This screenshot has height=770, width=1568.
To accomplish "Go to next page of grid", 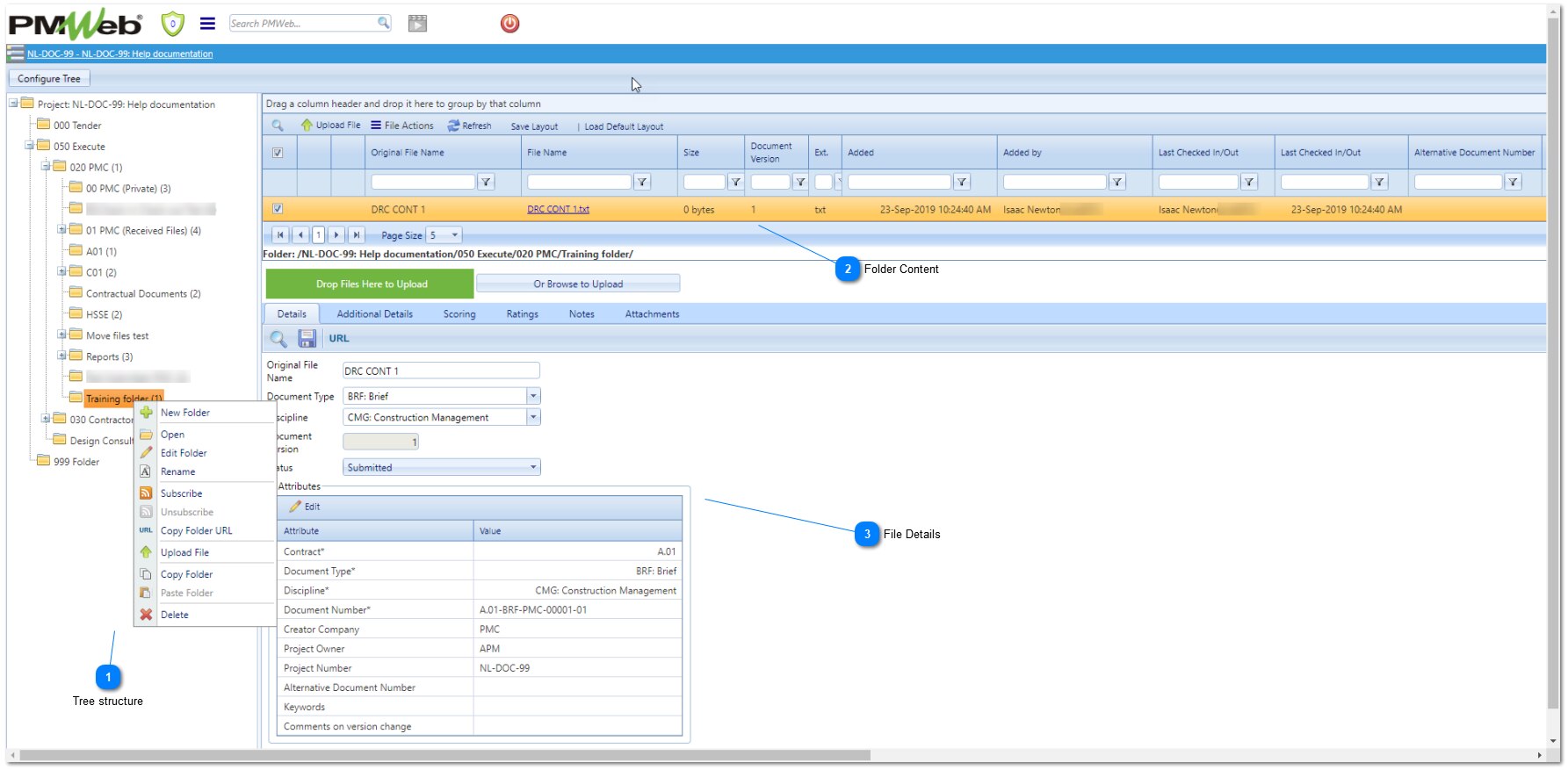I will (x=336, y=235).
